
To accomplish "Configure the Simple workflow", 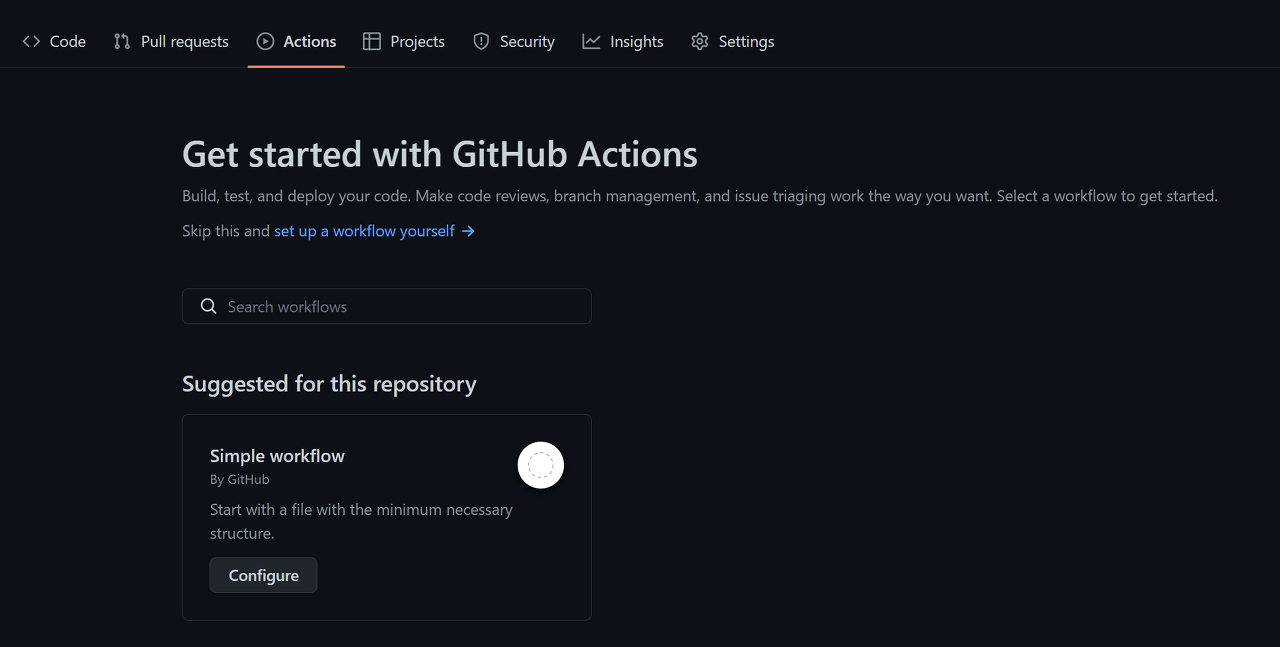I will click(264, 575).
